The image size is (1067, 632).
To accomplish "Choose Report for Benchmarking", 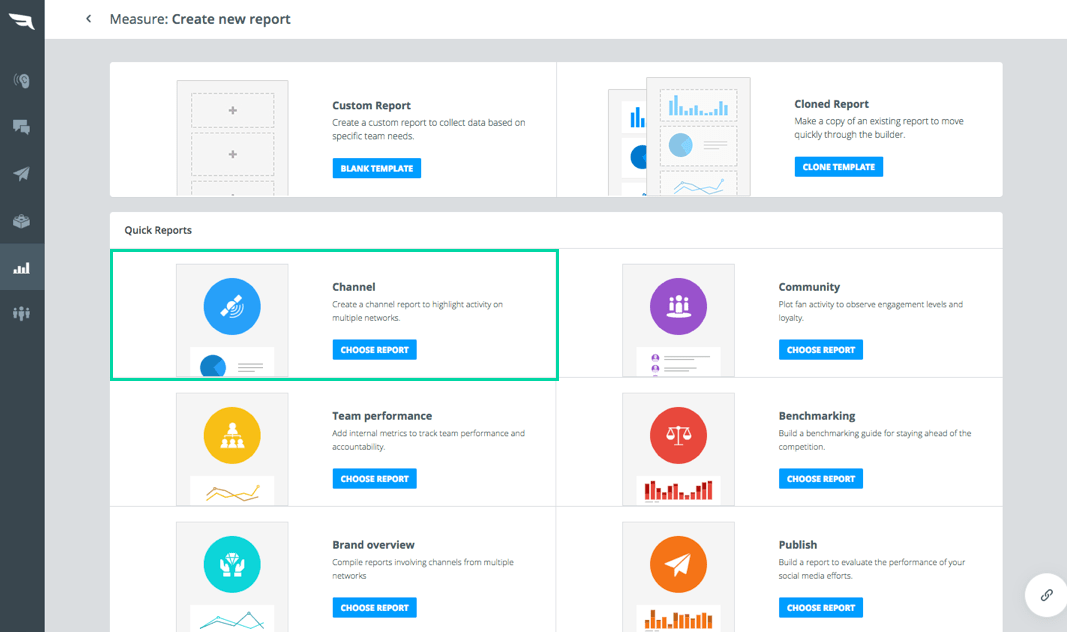I will click(821, 478).
